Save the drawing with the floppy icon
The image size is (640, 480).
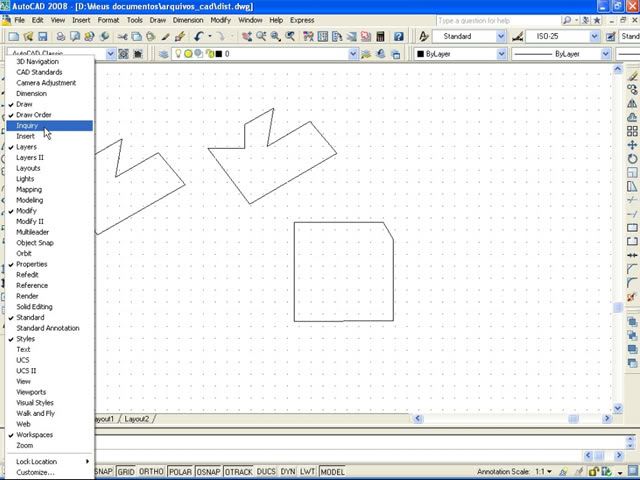[42, 37]
